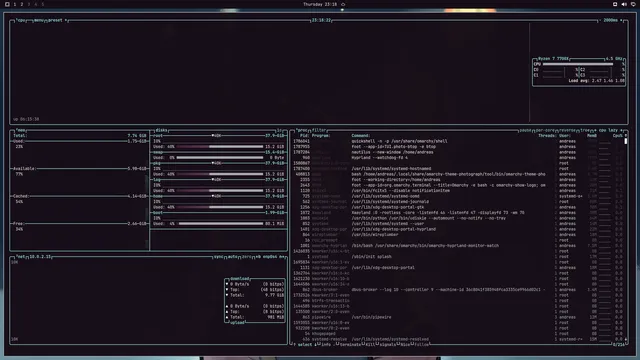Open the Omarchy menu icon in top bar
The image size is (640, 360).
(x=7, y=4)
